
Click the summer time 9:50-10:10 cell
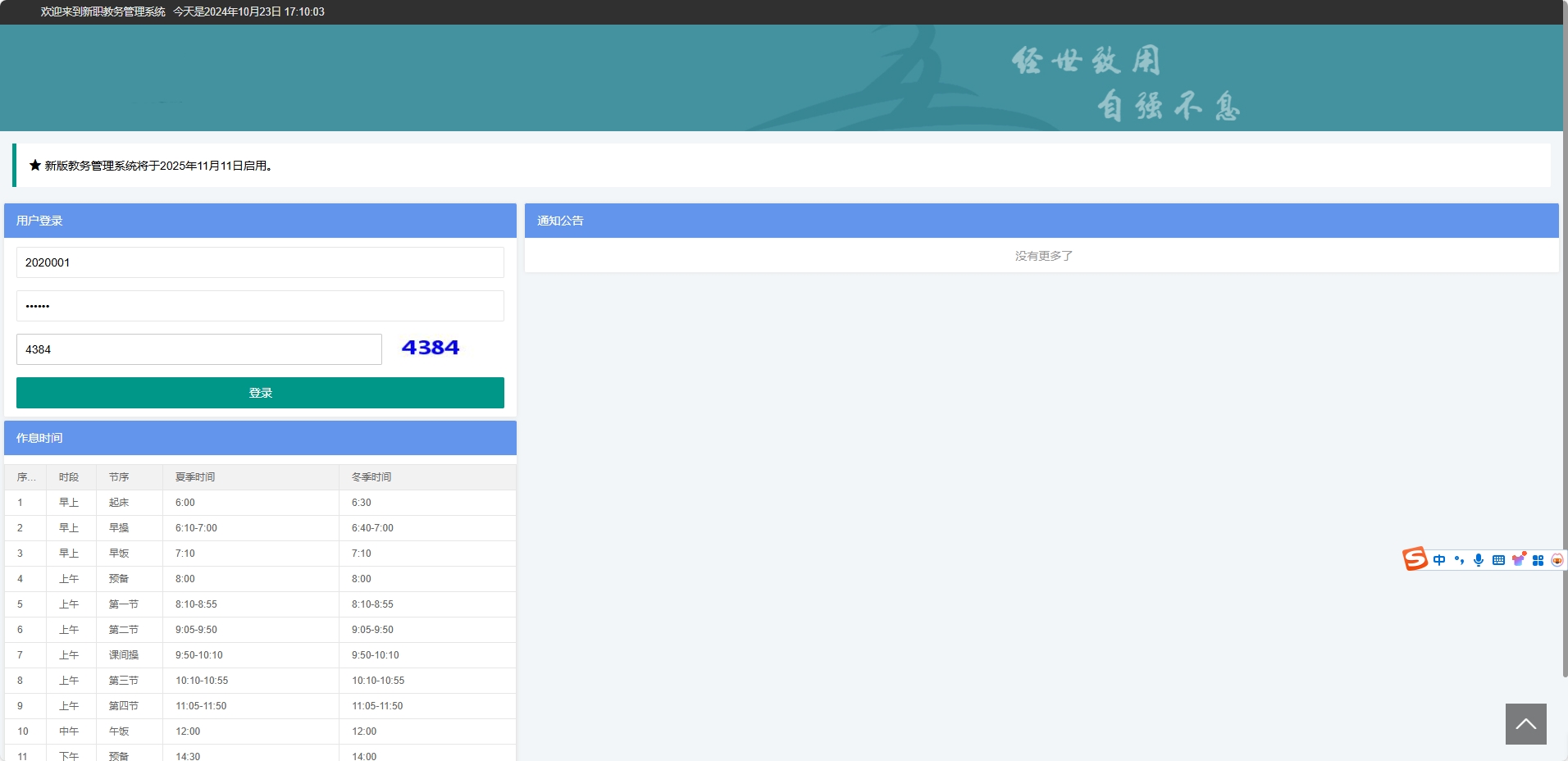[251, 655]
